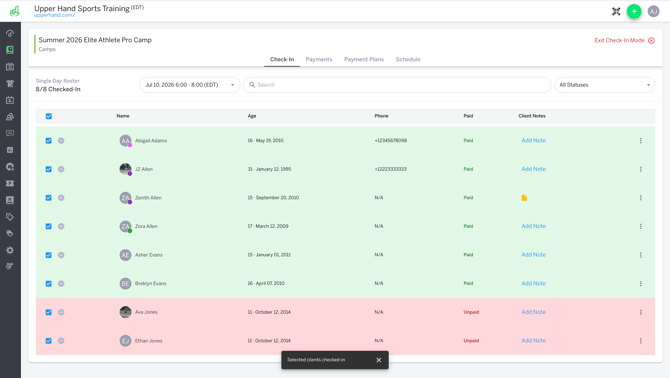Click Add Note for Abigail Adams
The image size is (670, 378).
[533, 141]
